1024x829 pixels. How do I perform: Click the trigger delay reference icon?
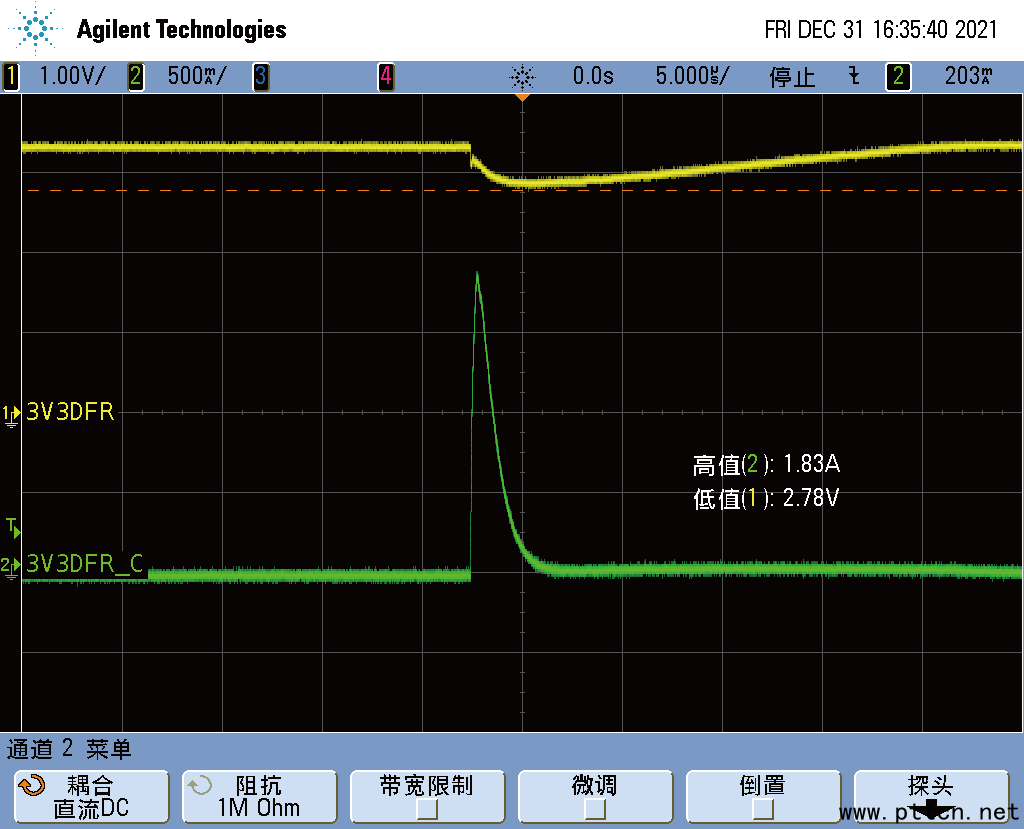pyautogui.click(x=522, y=77)
